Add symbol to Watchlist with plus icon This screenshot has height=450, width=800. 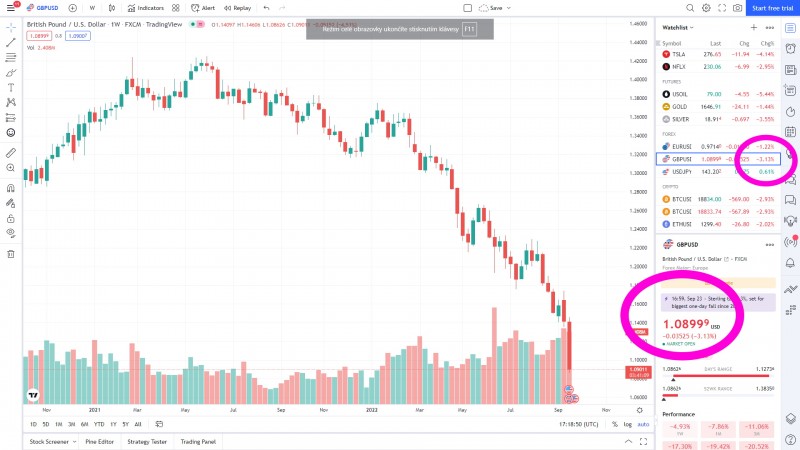tap(754, 27)
